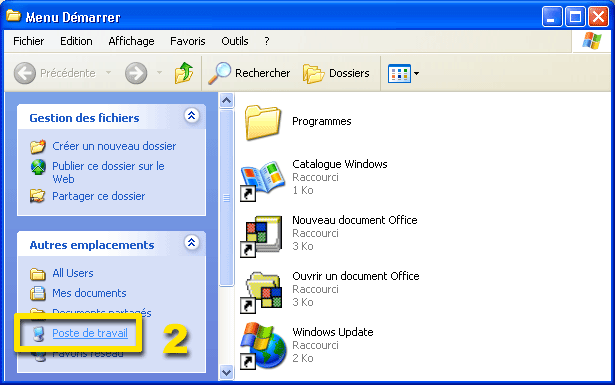Collapse the Autres emplacements panel
This screenshot has height=385, width=615.
click(x=191, y=243)
